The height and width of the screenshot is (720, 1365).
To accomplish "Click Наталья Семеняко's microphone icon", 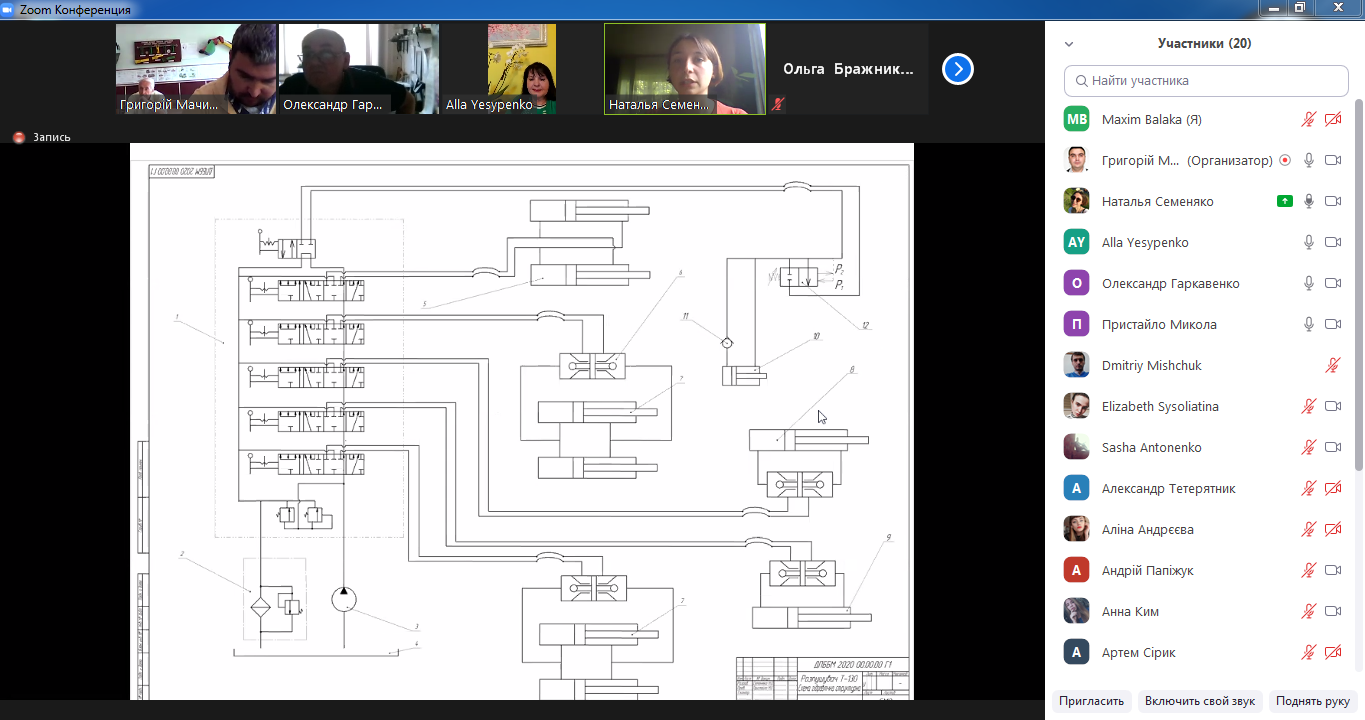I will tap(1308, 201).
